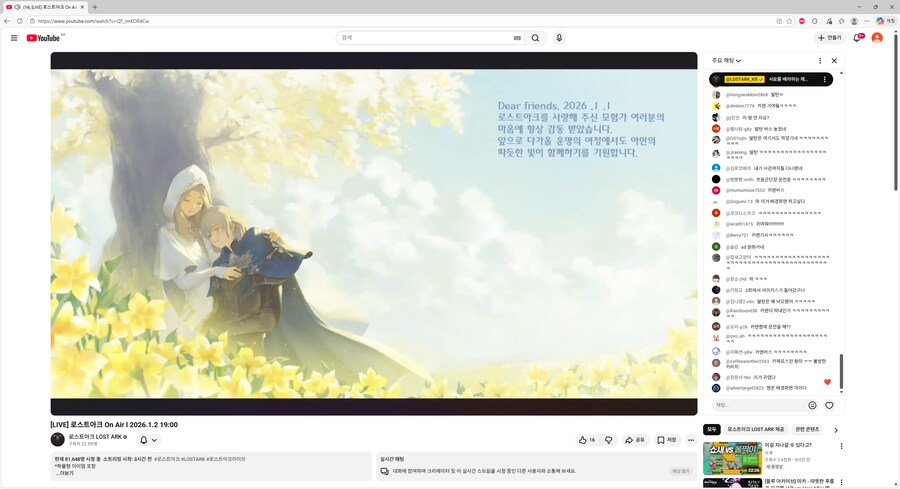Close the live chat panel

834,60
